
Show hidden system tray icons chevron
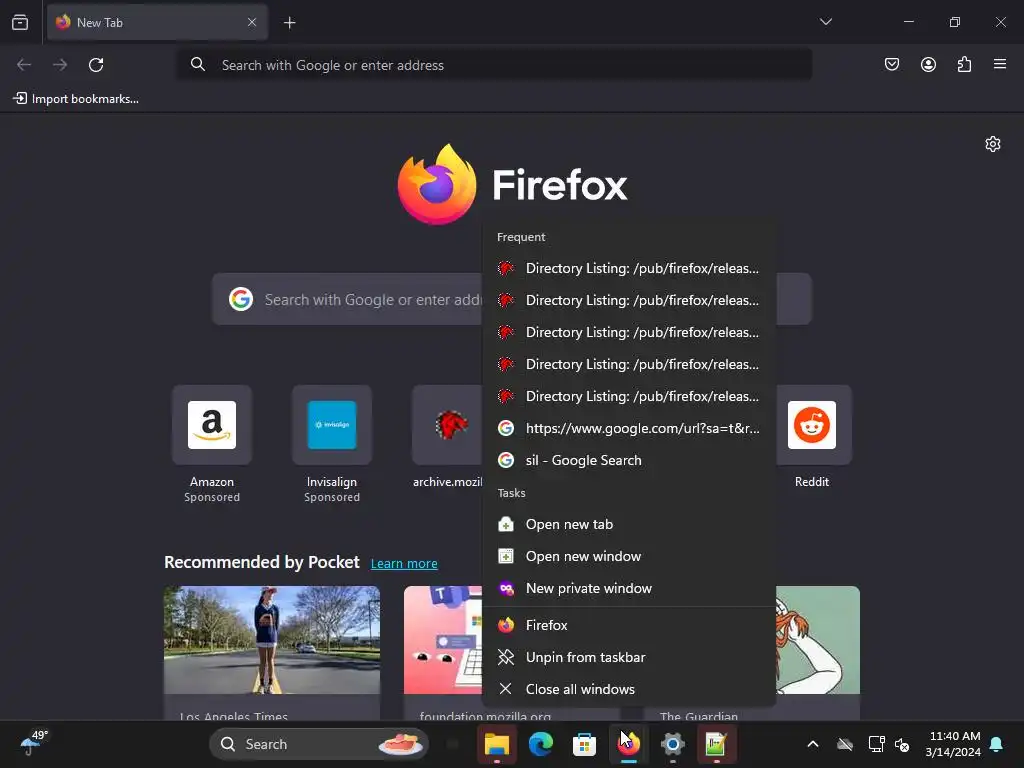[812, 744]
